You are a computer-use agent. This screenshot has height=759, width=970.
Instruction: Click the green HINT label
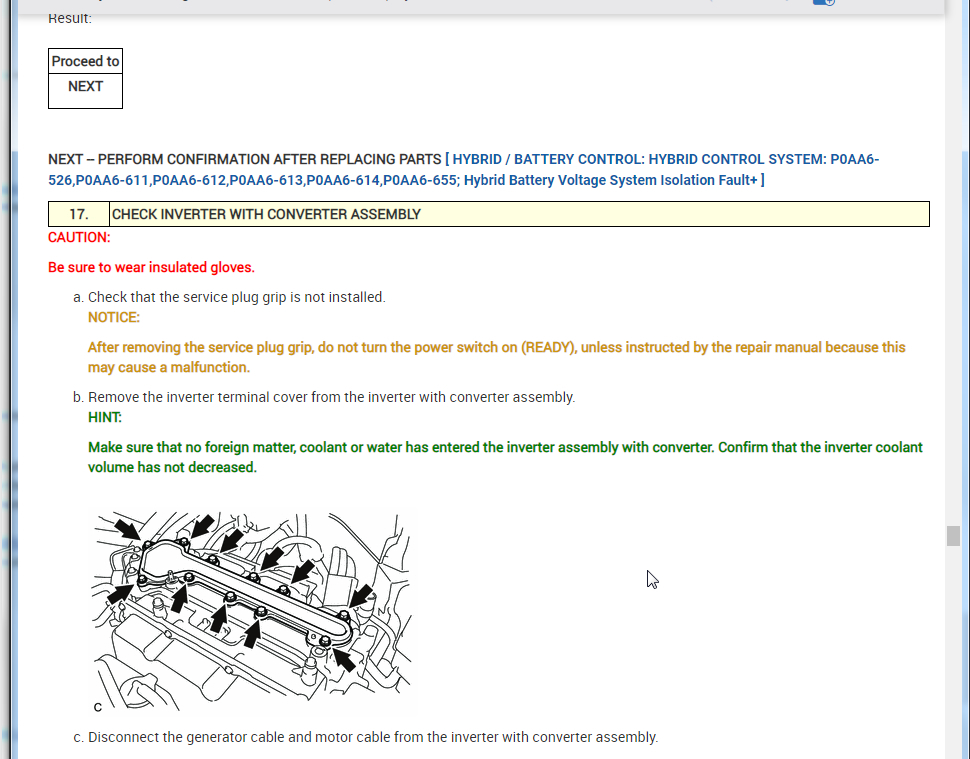[105, 417]
